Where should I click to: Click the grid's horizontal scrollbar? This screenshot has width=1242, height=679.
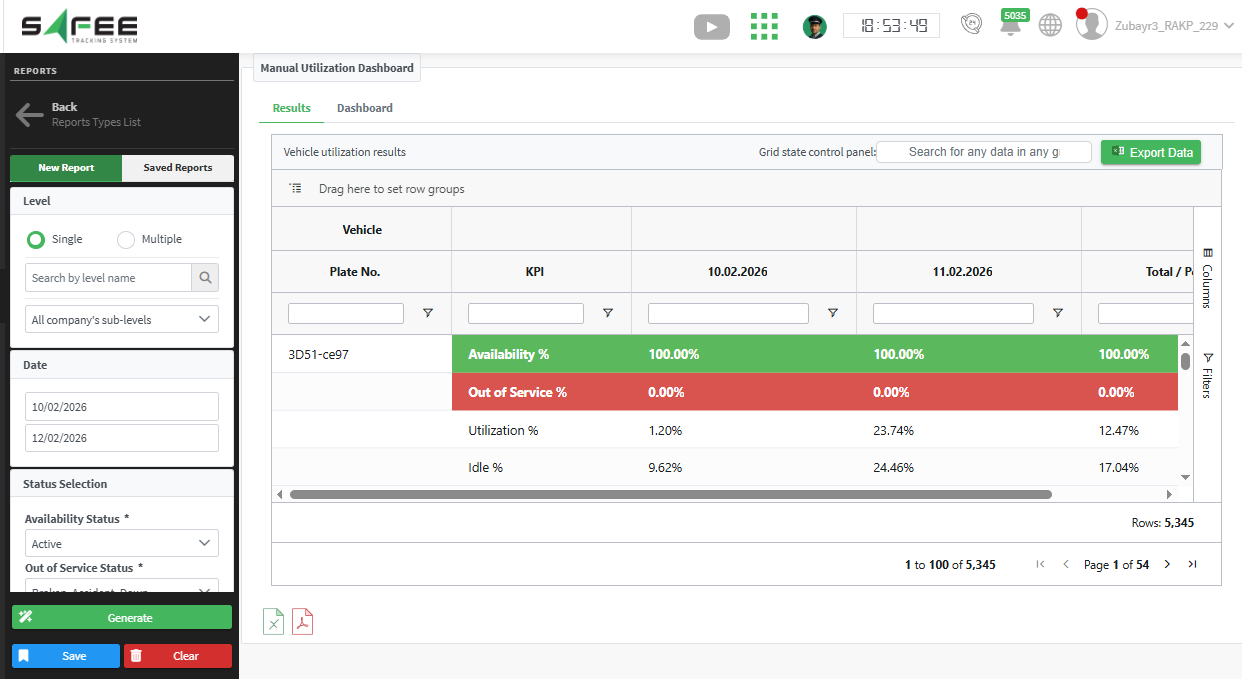(670, 494)
